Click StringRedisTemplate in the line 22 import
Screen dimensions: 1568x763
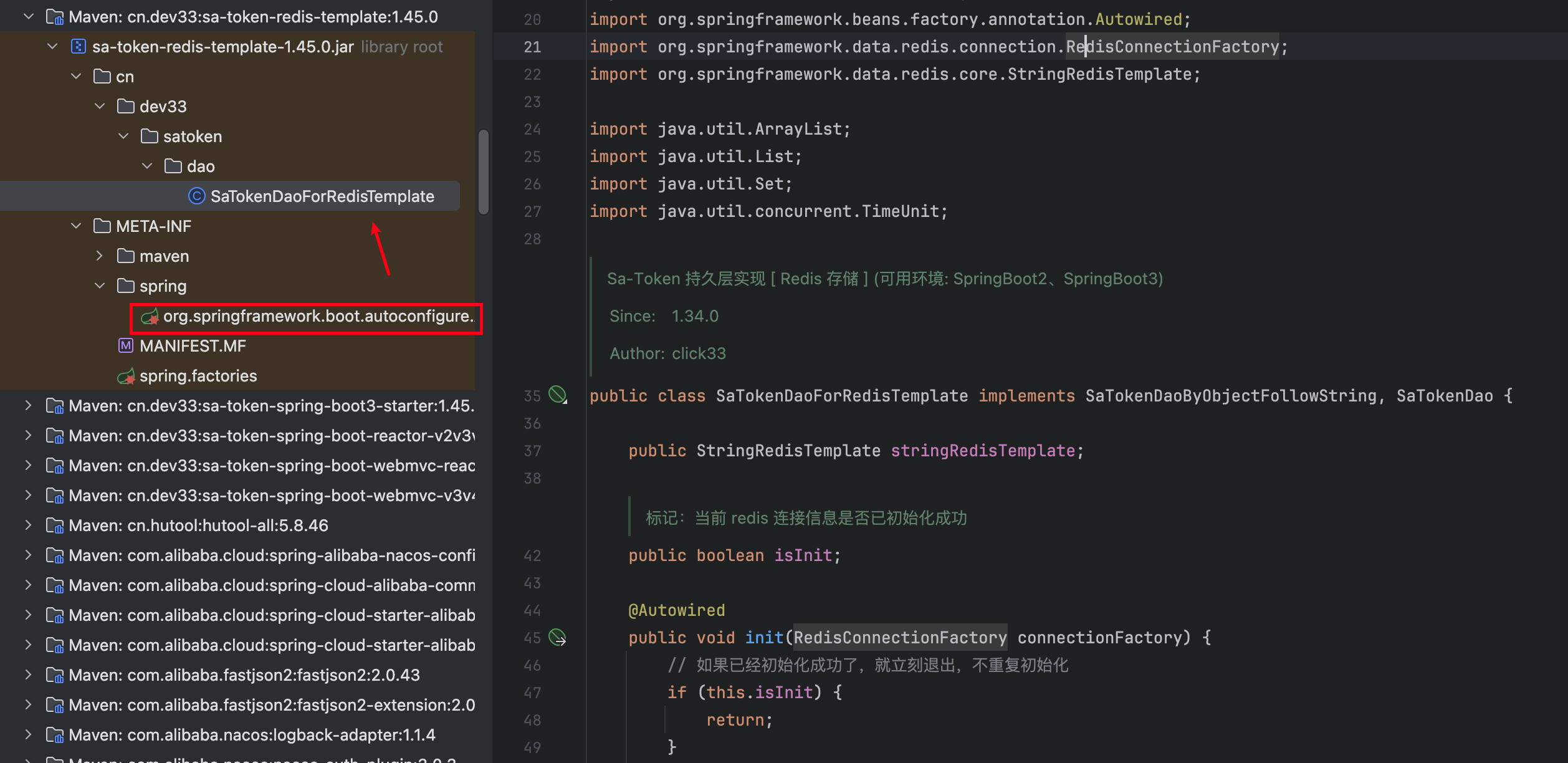[1099, 74]
